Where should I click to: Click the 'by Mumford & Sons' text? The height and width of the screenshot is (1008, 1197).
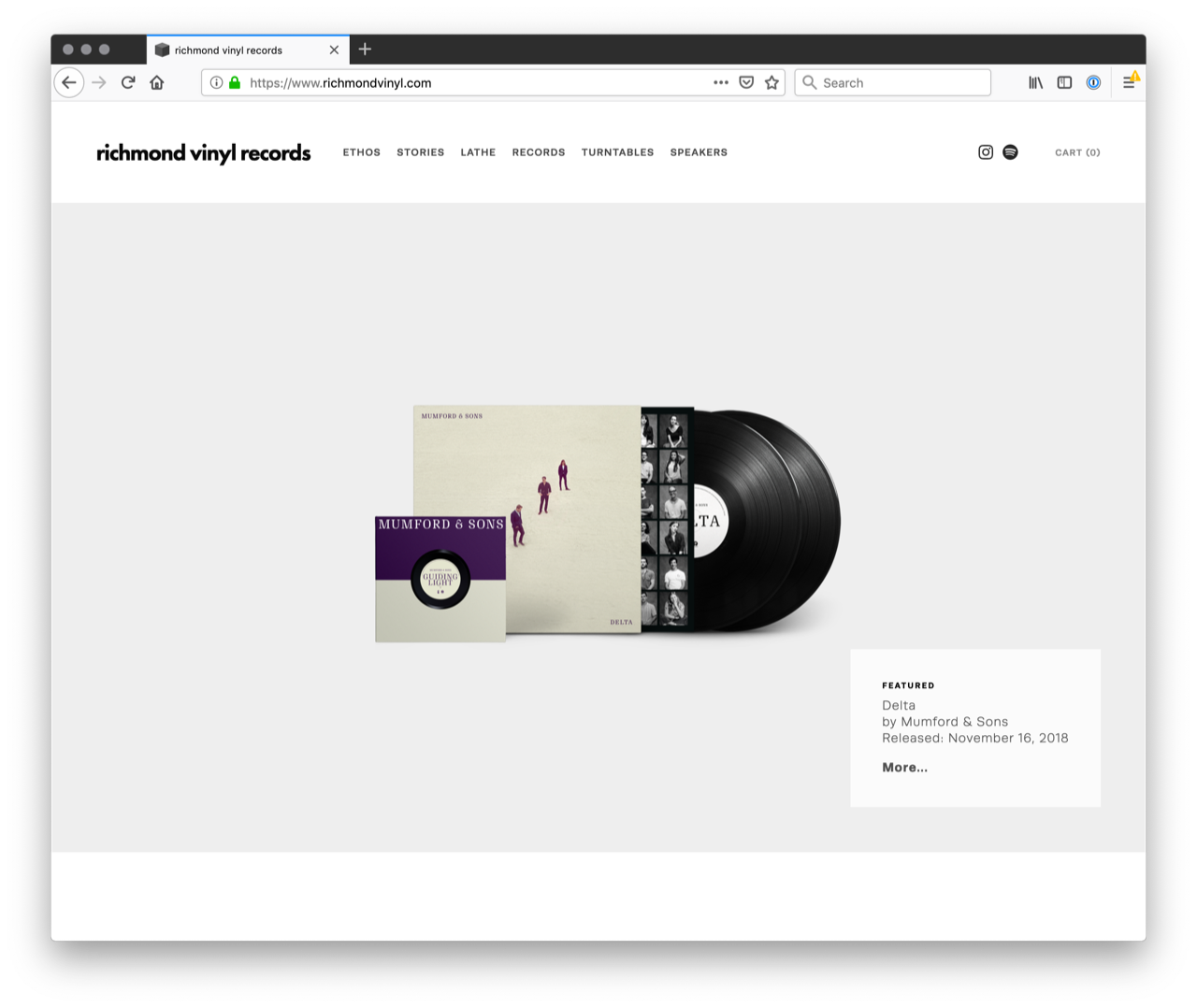pyautogui.click(x=945, y=722)
